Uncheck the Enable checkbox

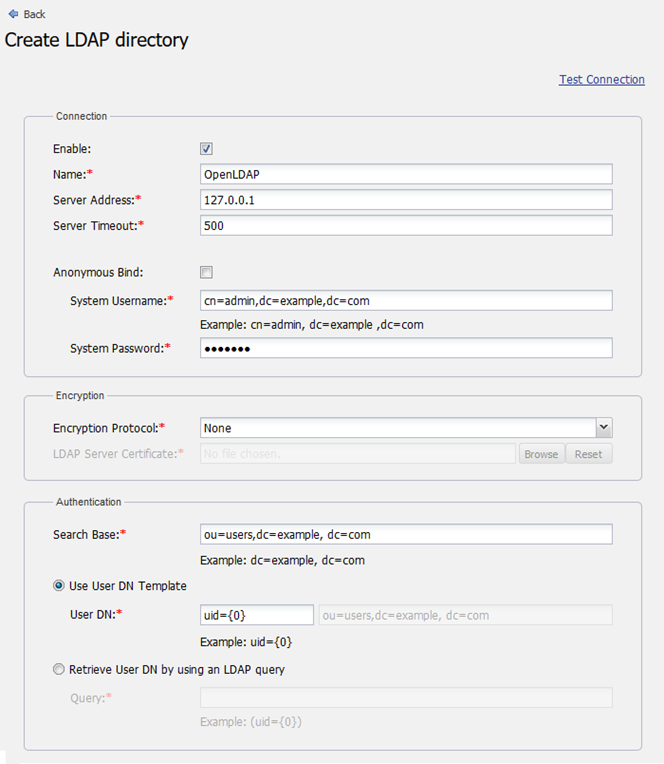click(206, 149)
